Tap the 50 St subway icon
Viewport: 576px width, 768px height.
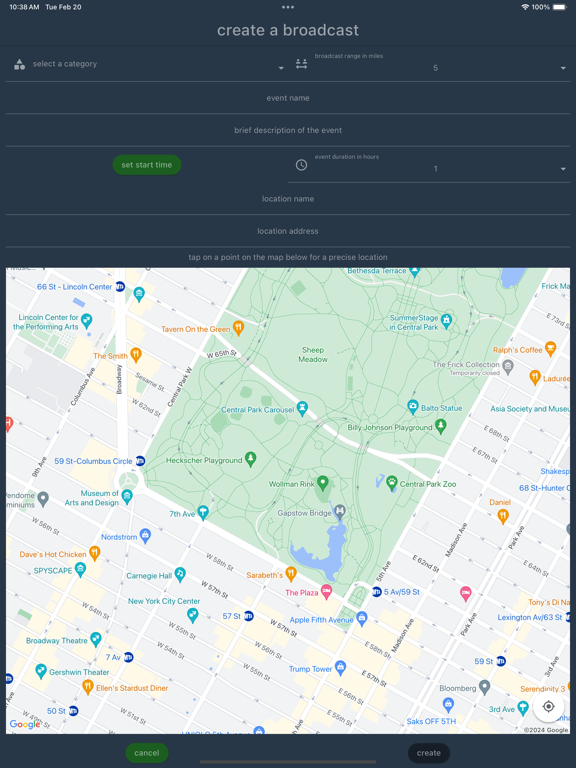73,710
